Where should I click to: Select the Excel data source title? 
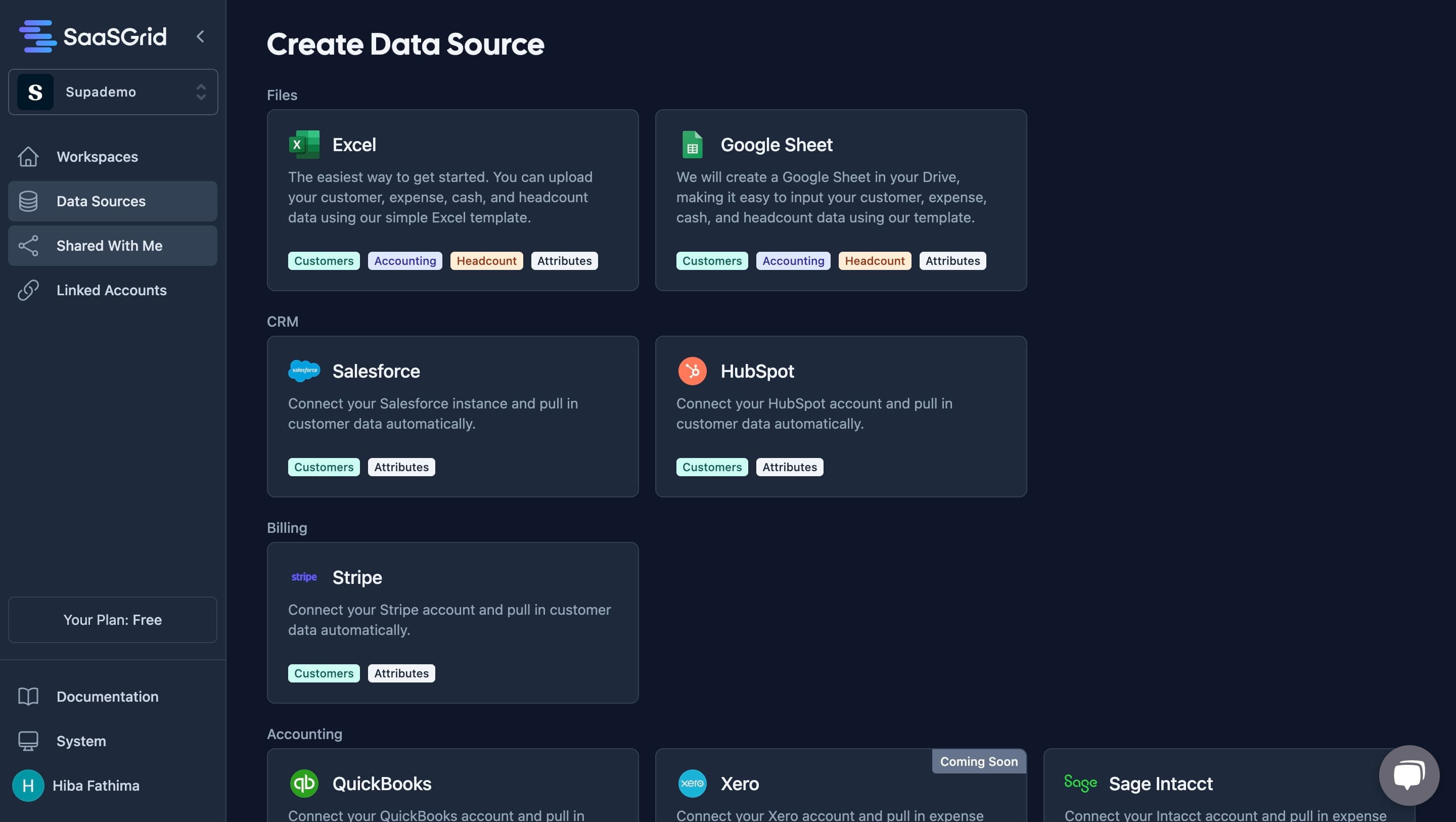[354, 145]
